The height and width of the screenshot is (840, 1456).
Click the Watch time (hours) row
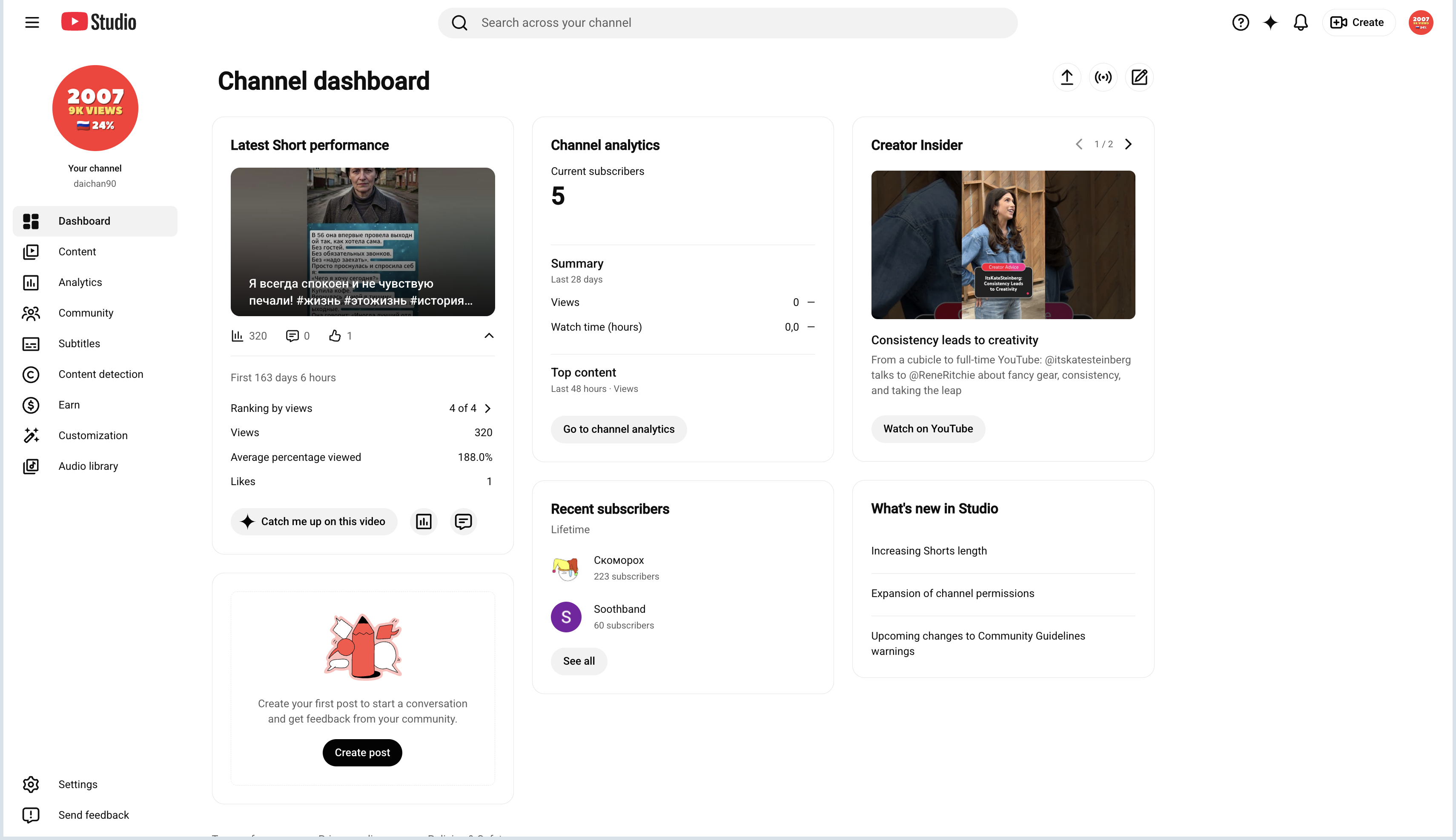[683, 327]
